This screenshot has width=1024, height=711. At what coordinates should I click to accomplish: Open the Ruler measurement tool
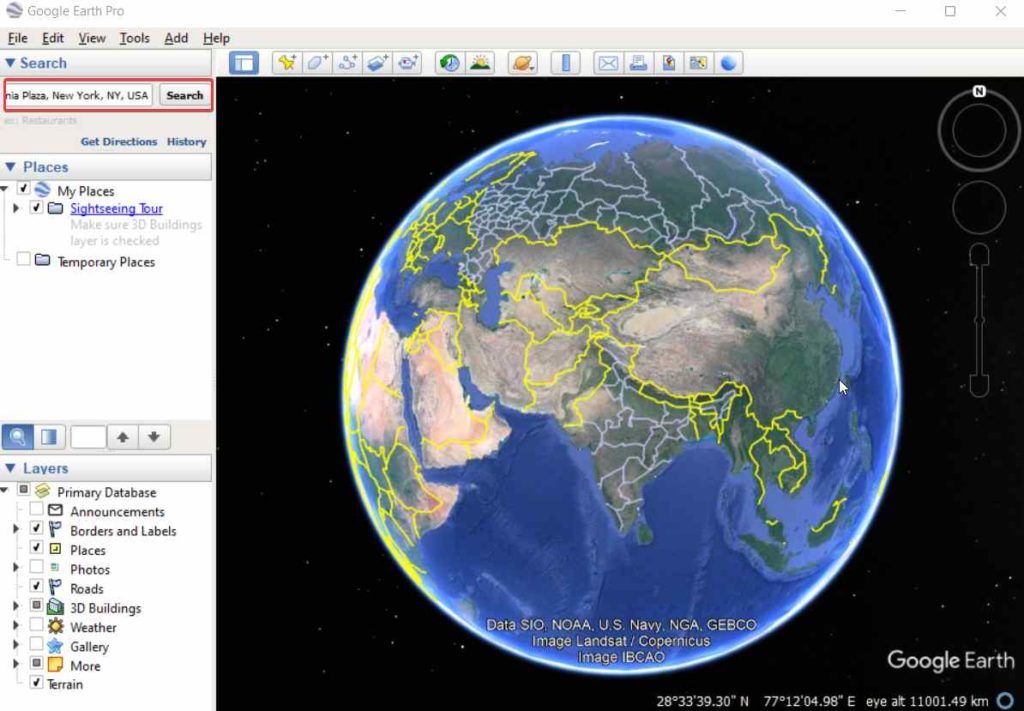tap(566, 63)
